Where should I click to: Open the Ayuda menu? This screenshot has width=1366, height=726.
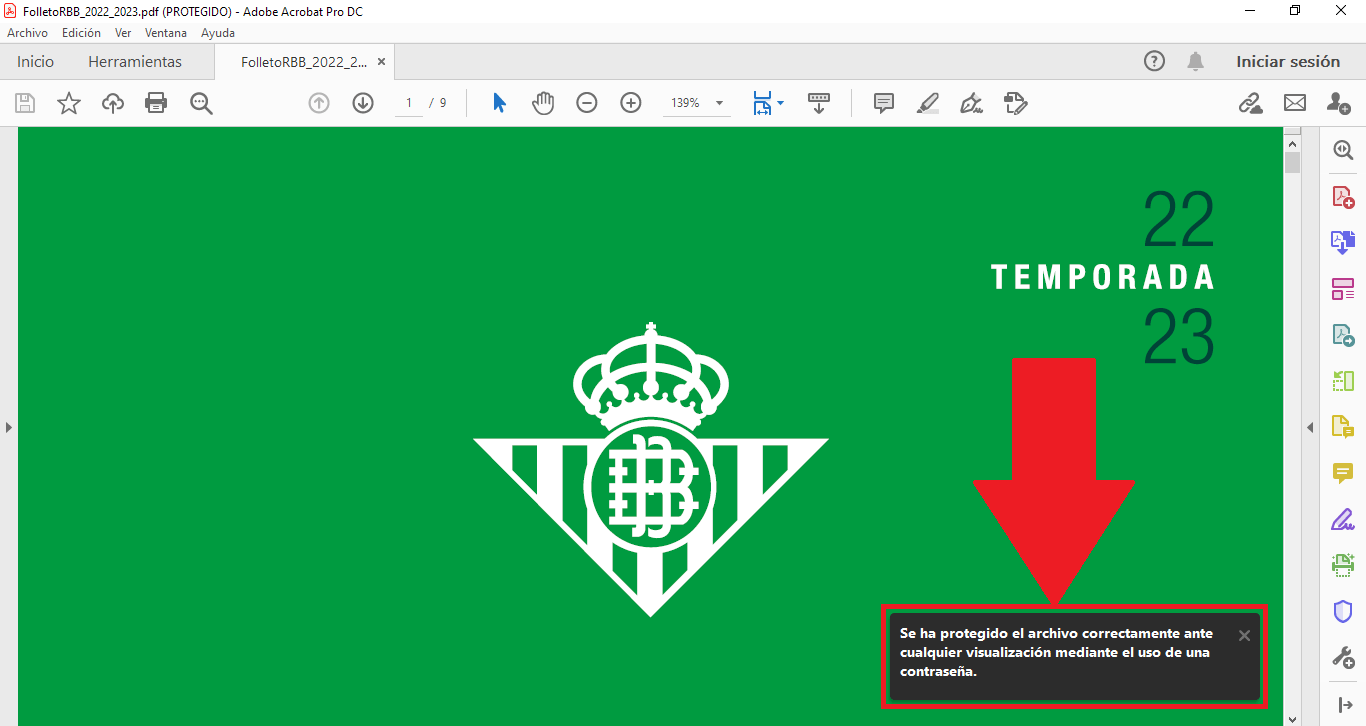218,33
